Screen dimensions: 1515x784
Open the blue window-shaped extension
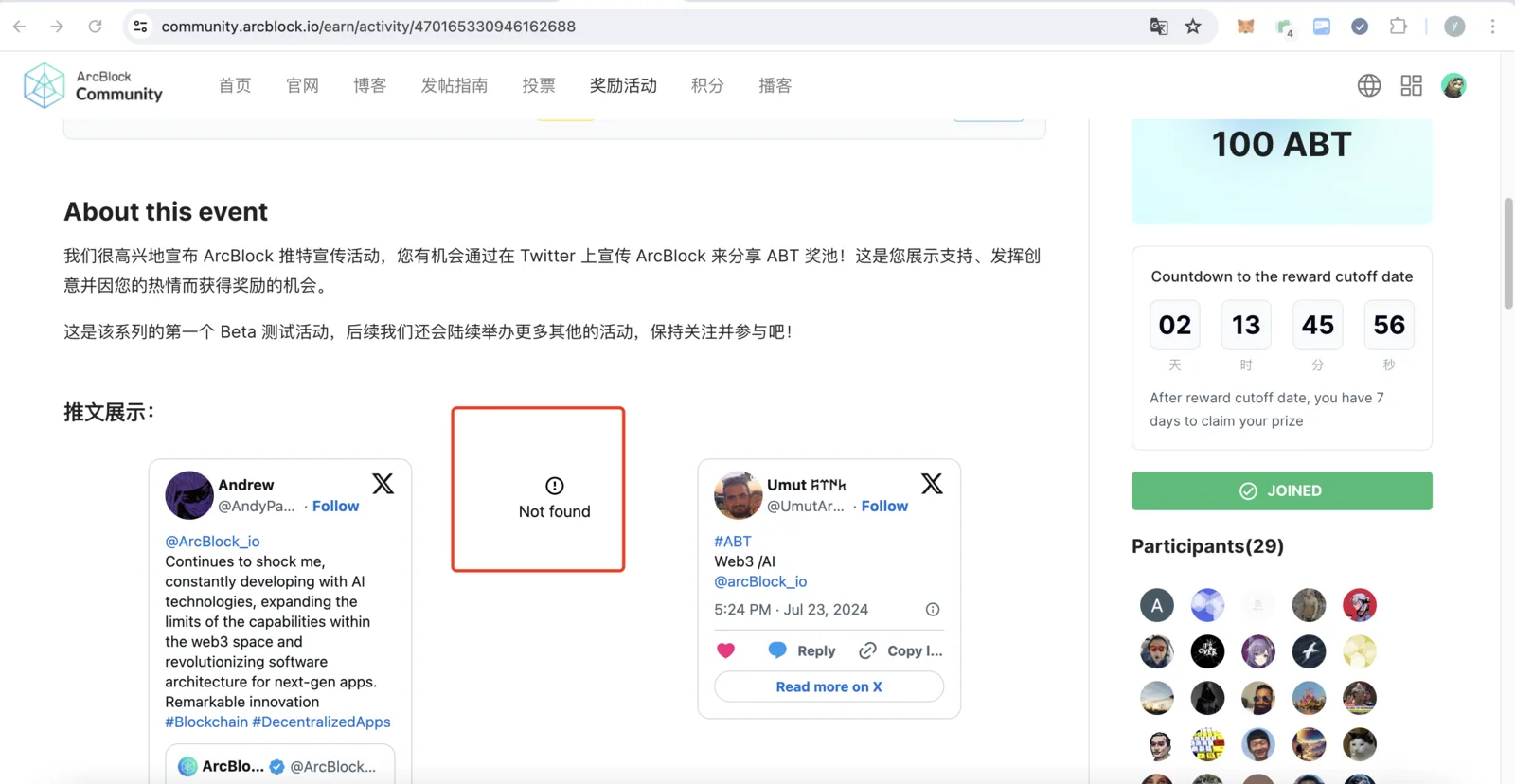tap(1322, 27)
